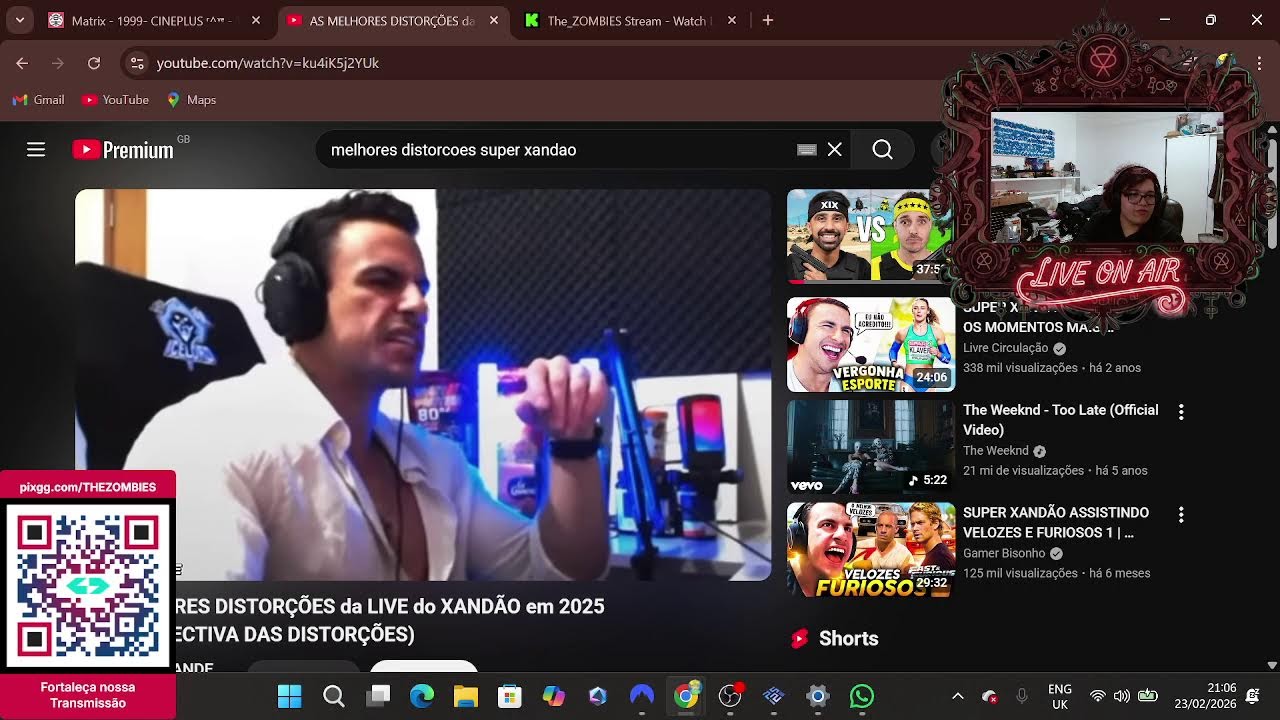The width and height of the screenshot is (1280, 720).
Task: Open the site information icon beside the URL
Action: point(138,63)
